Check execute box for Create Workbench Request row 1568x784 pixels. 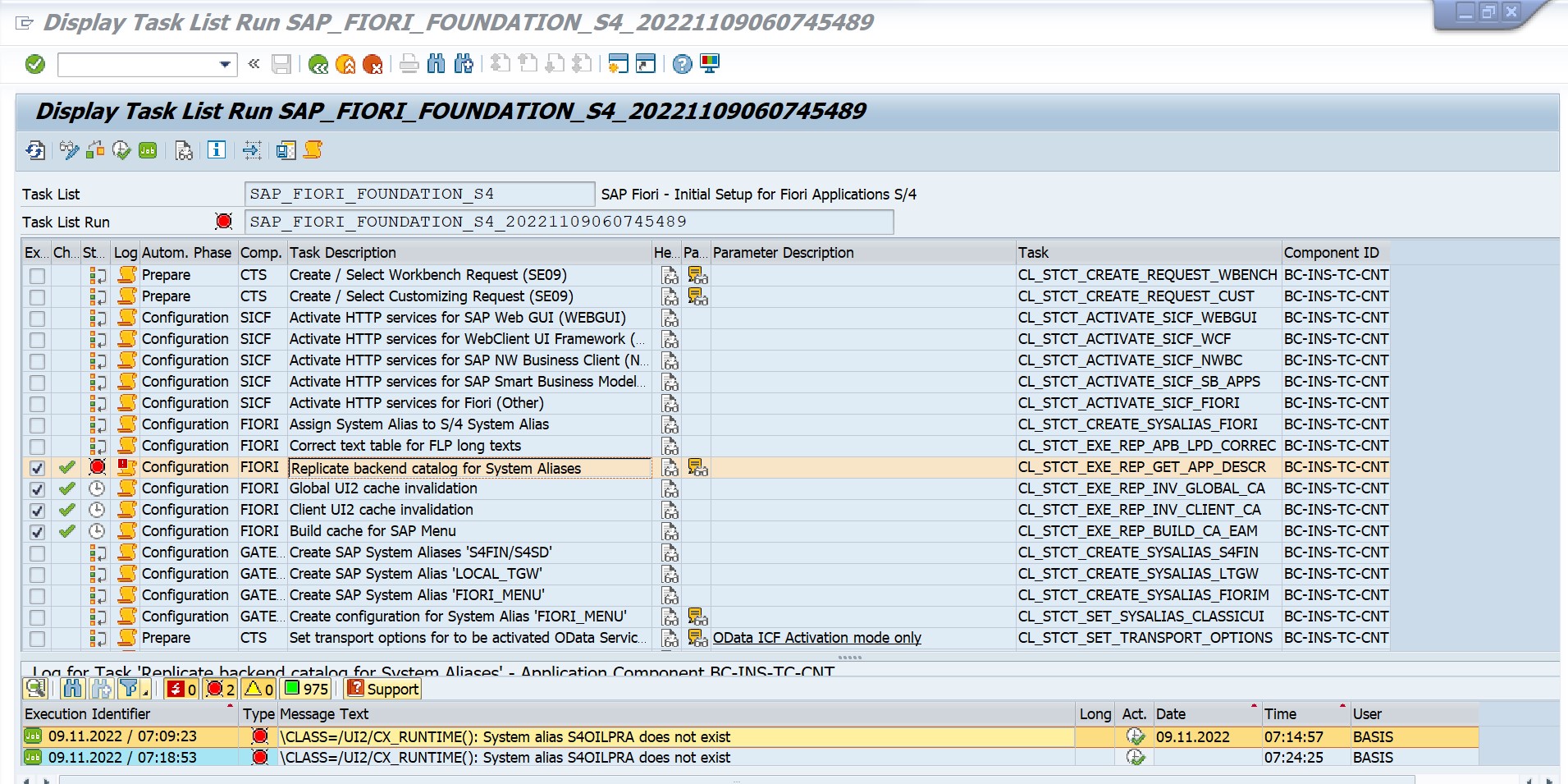pos(37,276)
